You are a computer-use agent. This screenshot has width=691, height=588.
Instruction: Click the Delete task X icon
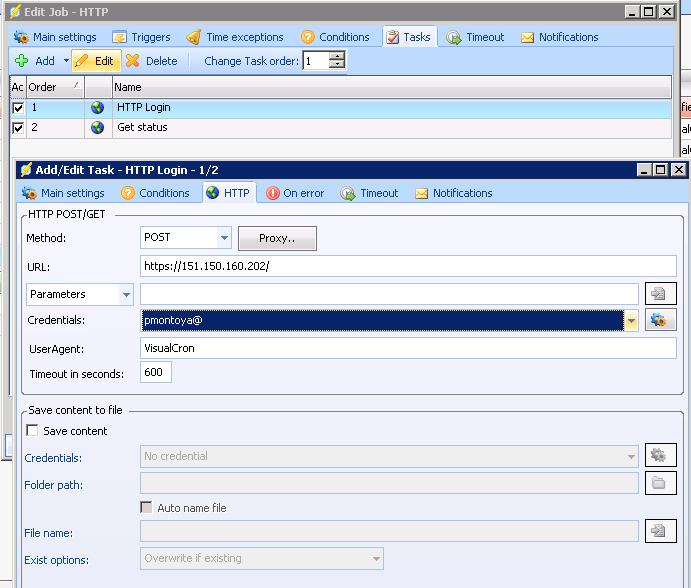133,61
